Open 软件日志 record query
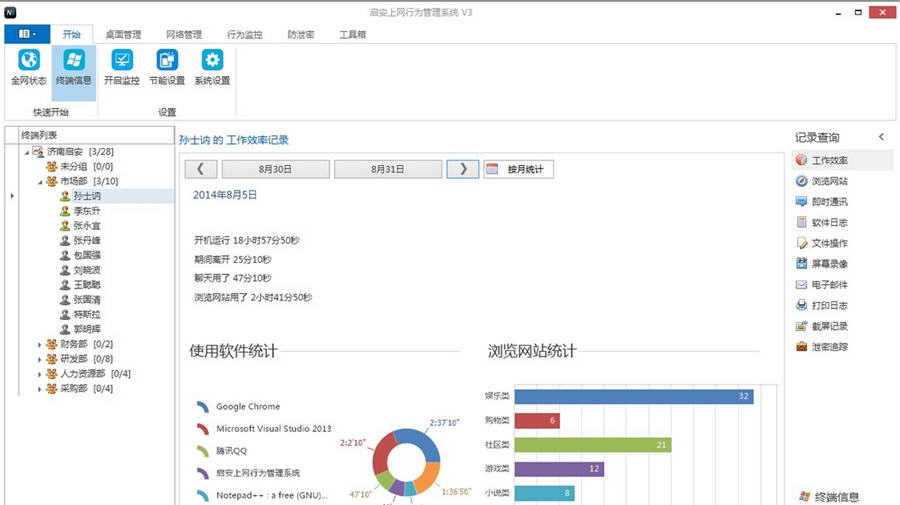Screen dimensions: 900x505 tap(823, 222)
